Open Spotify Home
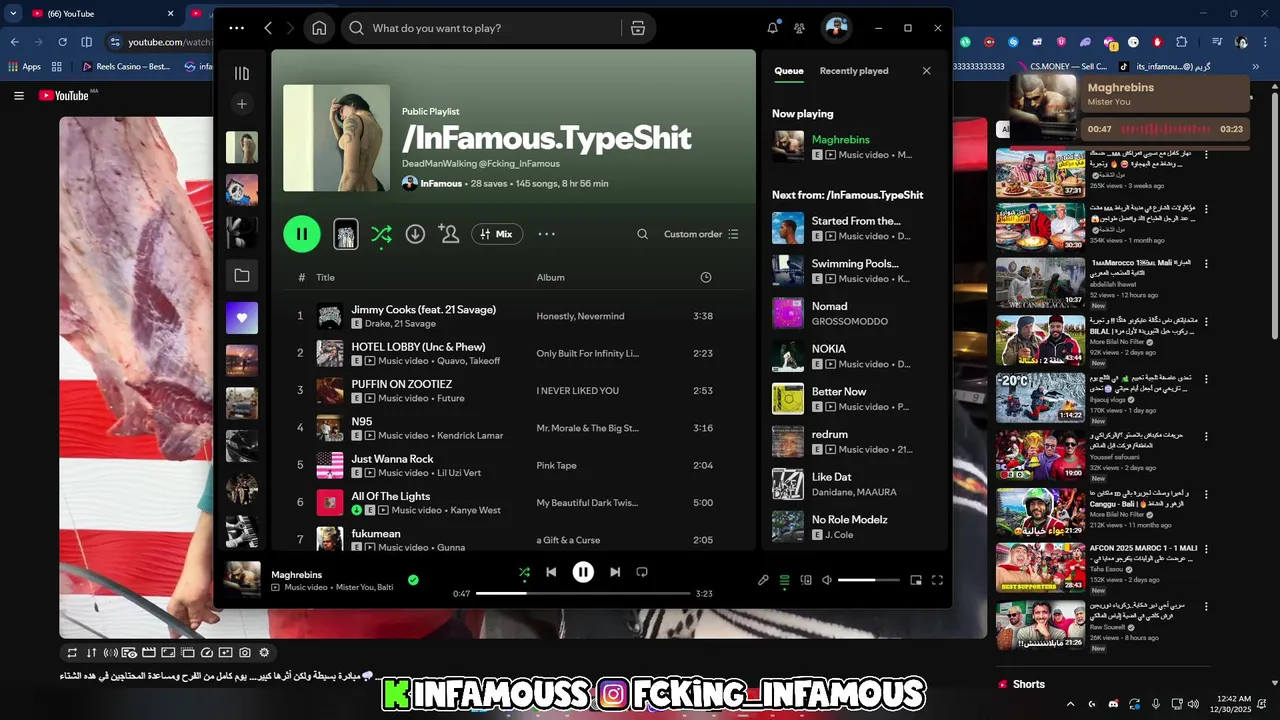This screenshot has height=720, width=1280. click(319, 28)
